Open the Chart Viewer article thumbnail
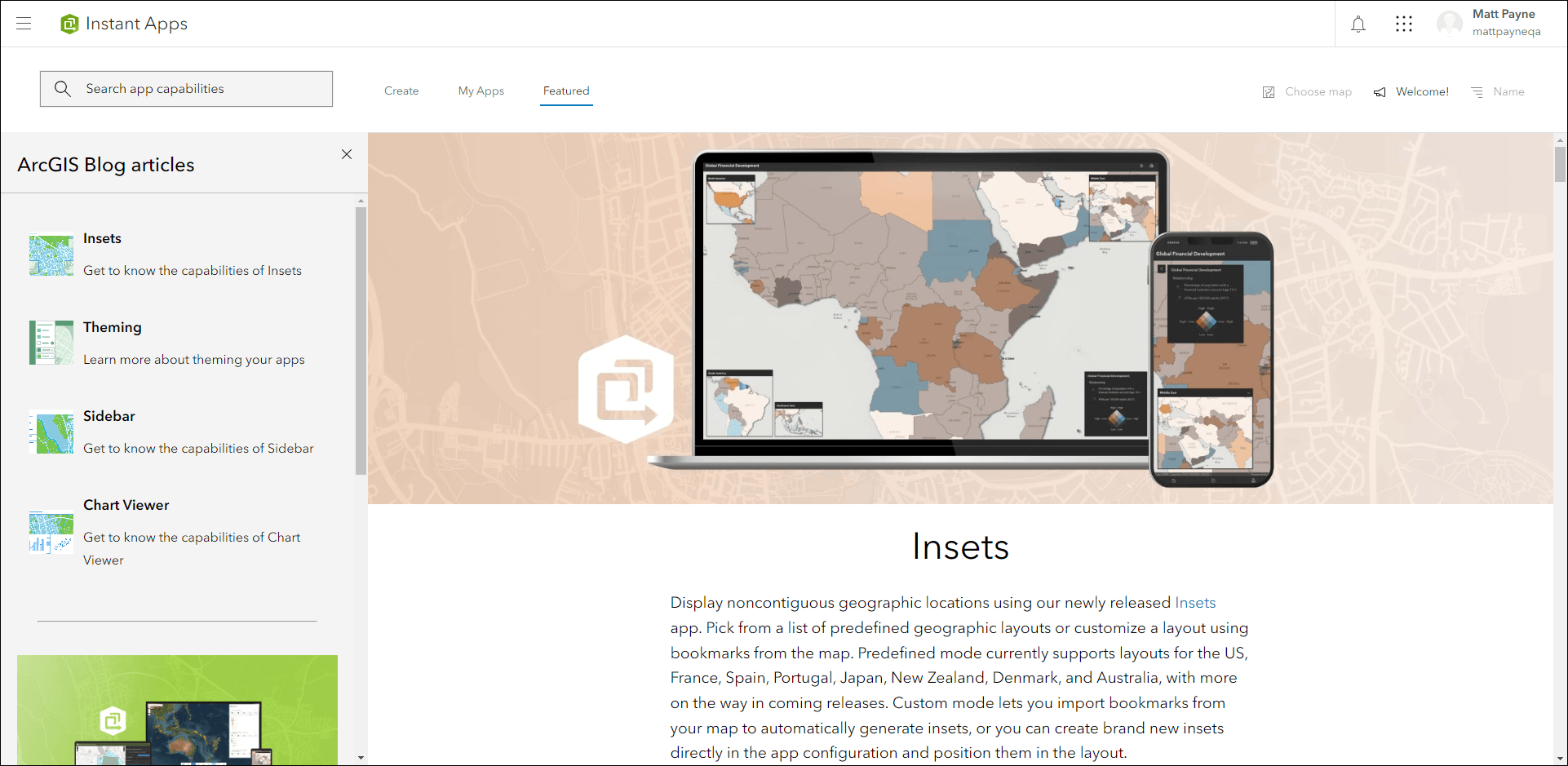 pyautogui.click(x=51, y=532)
